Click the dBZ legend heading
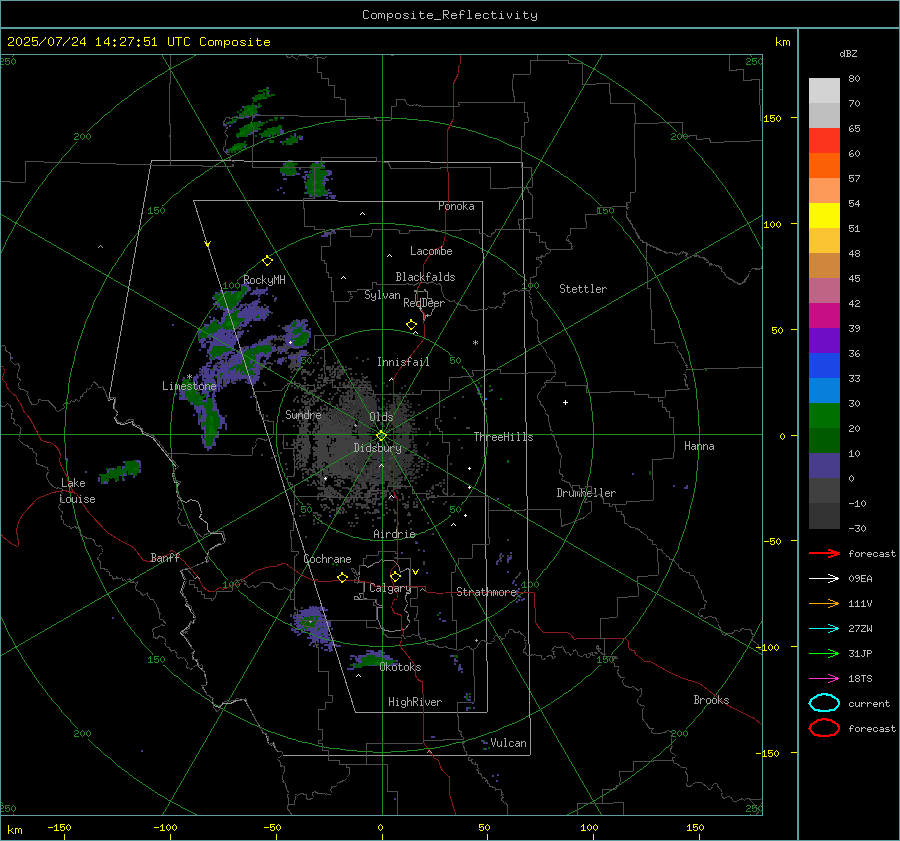The height and width of the screenshot is (841, 900). pos(848,53)
